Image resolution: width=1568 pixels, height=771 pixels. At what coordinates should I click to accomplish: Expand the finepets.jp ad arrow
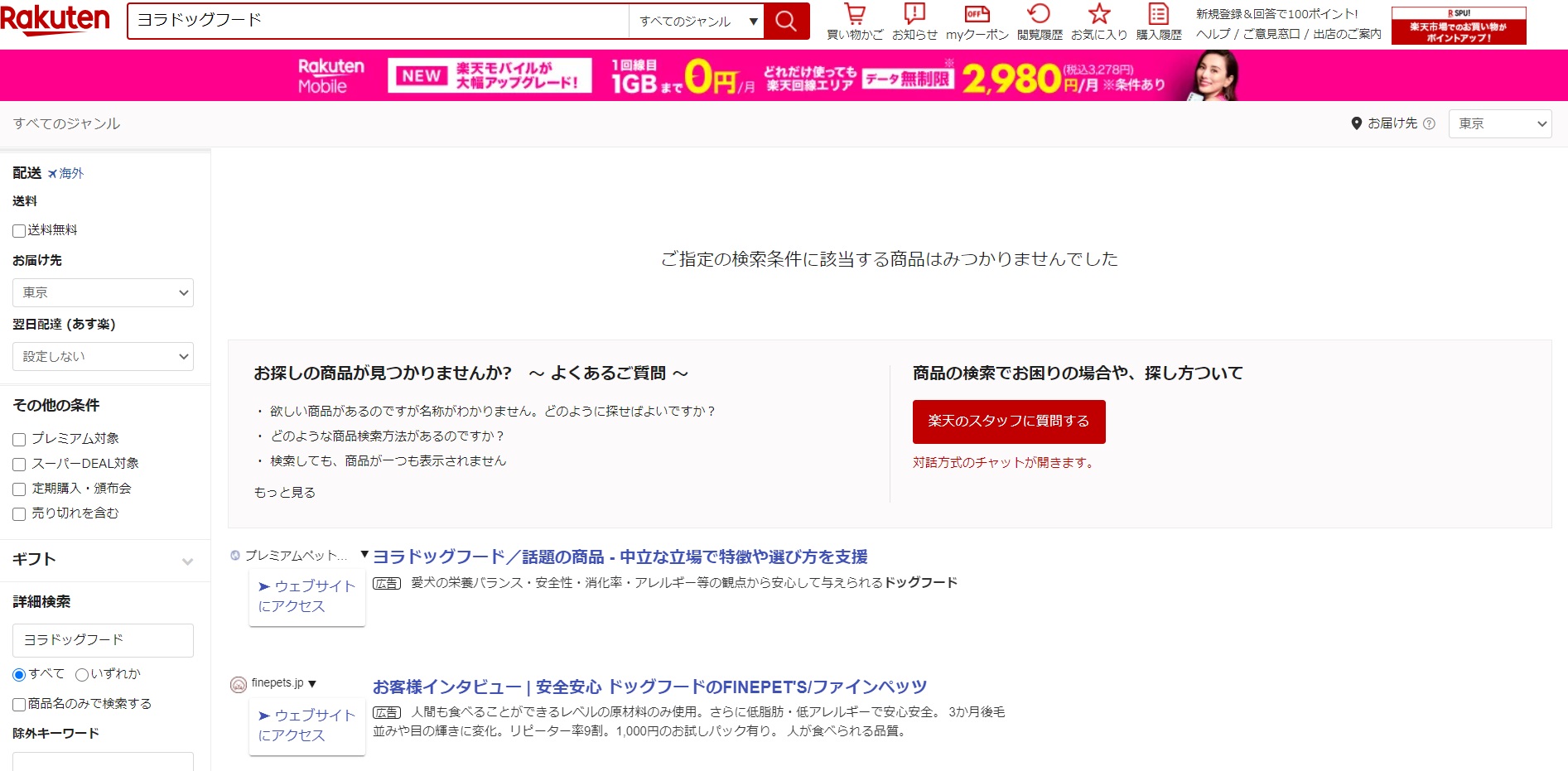(x=312, y=684)
